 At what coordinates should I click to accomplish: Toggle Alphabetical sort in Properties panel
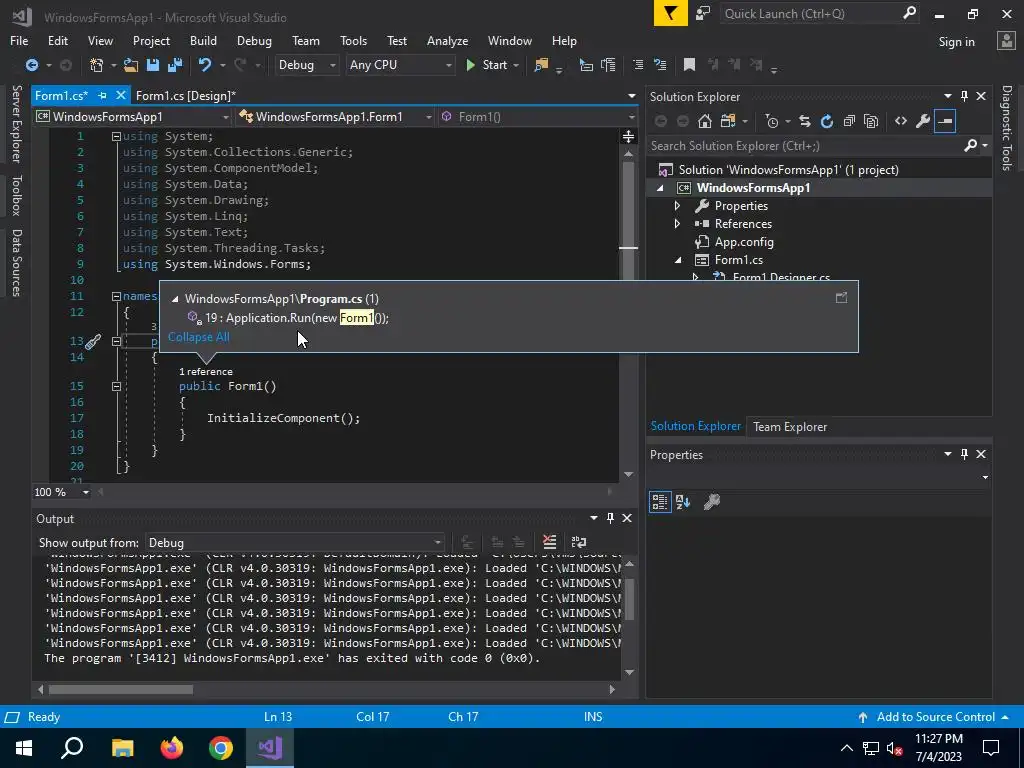(683, 502)
